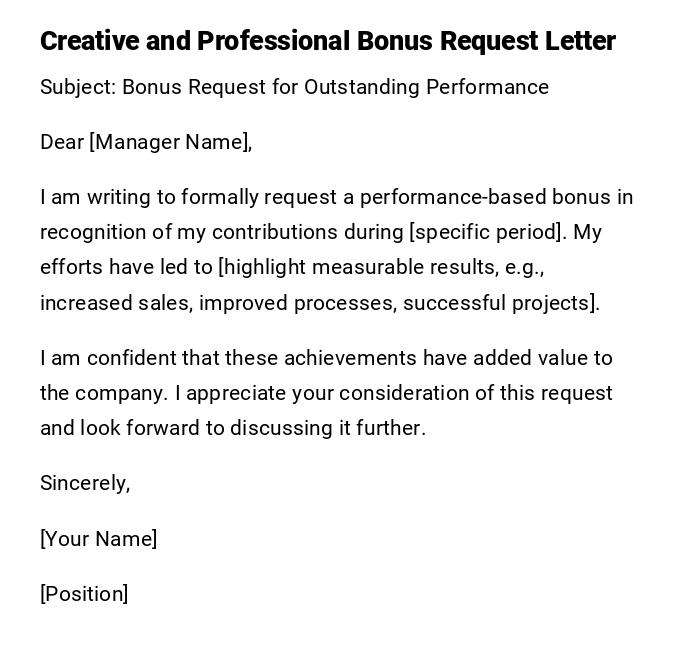
Task: Select the [Position] placeholder
Action: coord(84,594)
